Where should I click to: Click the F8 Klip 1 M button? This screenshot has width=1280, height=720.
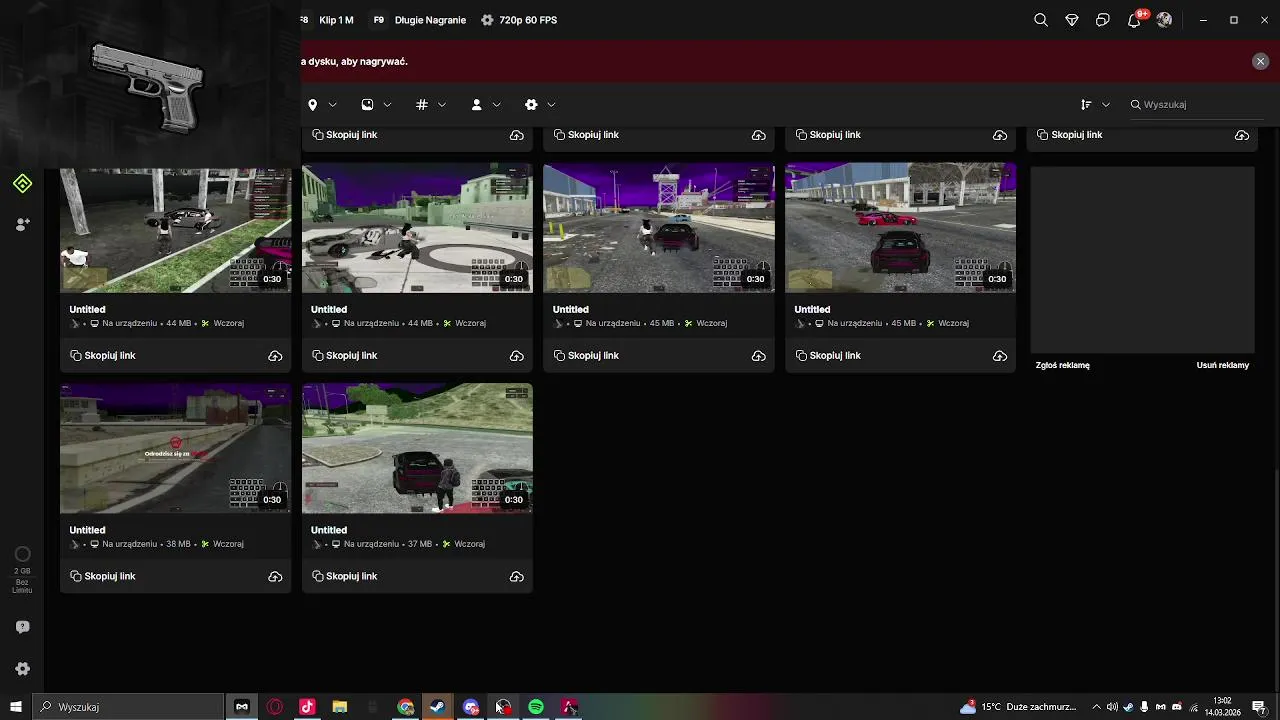click(327, 20)
